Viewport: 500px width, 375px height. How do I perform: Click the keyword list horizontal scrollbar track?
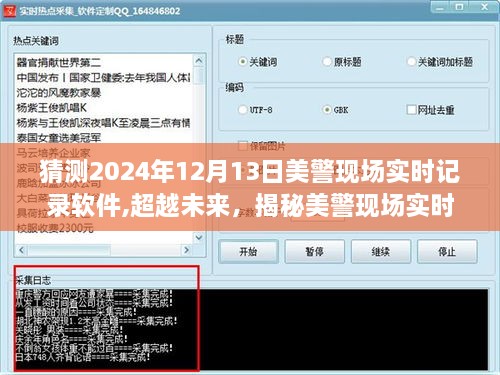click(x=104, y=250)
